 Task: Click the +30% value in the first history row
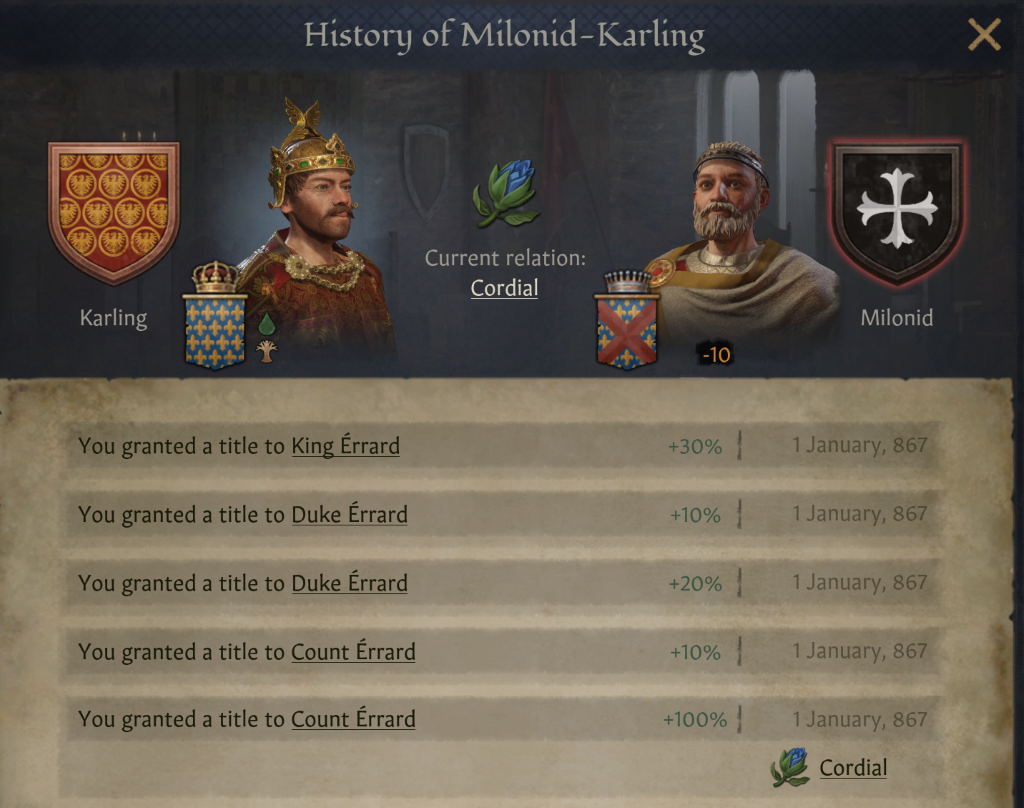click(695, 446)
